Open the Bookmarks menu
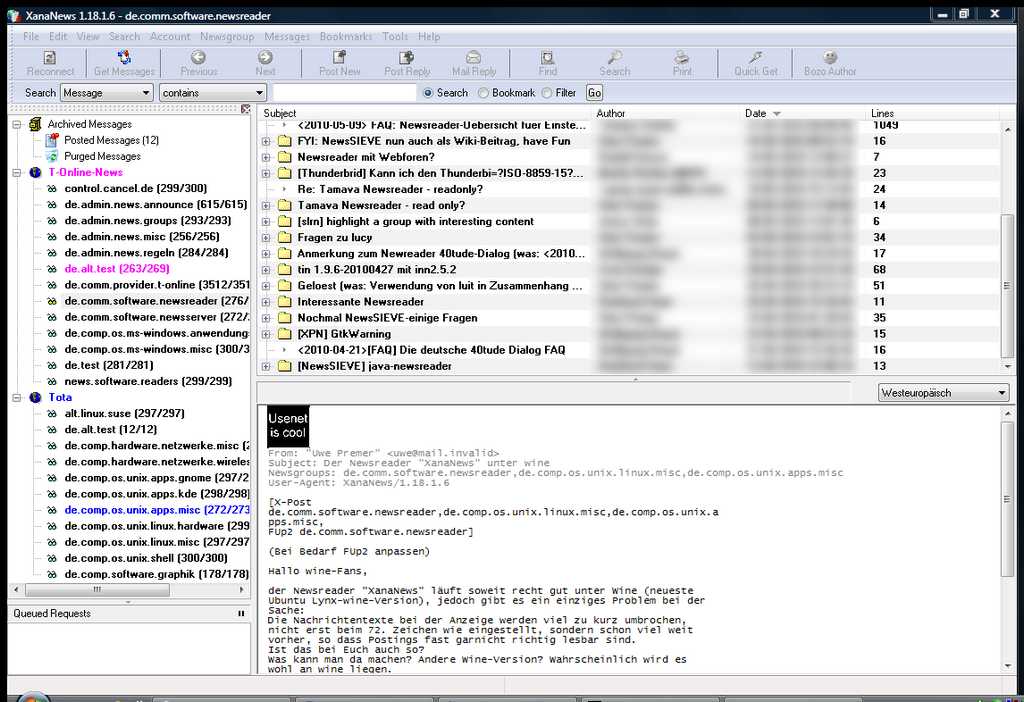 345,36
